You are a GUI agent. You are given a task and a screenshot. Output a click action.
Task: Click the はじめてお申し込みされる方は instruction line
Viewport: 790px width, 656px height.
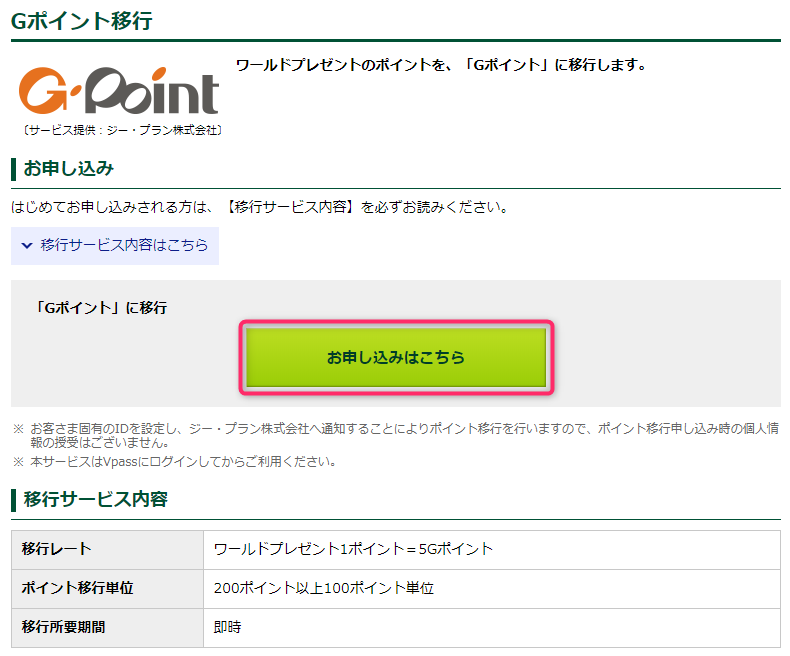259,207
